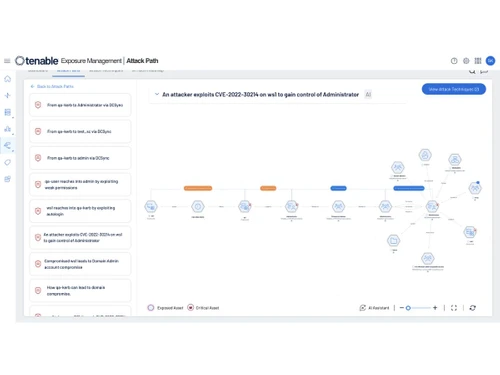Select the leftmost computer node in graph
The width and height of the screenshot is (500, 375).
pyautogui.click(x=151, y=207)
